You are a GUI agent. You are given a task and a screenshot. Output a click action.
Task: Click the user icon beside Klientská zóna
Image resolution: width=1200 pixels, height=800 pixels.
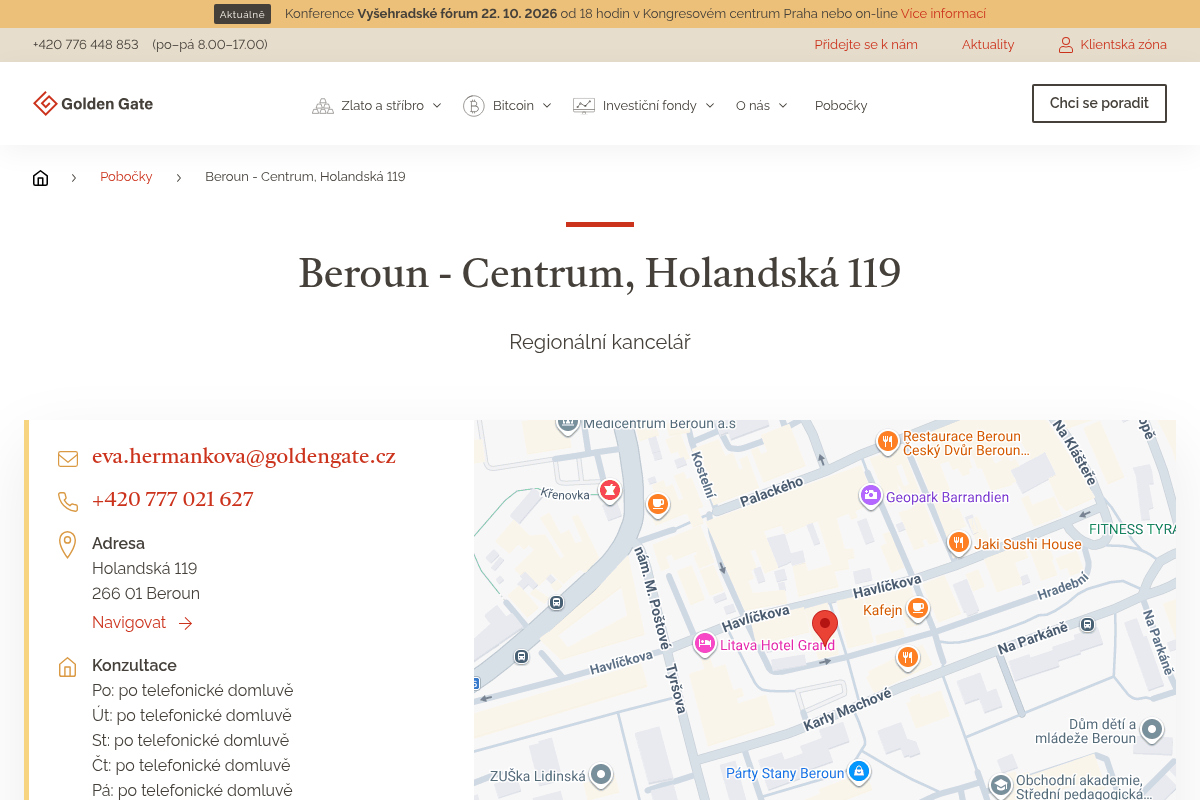click(x=1066, y=45)
